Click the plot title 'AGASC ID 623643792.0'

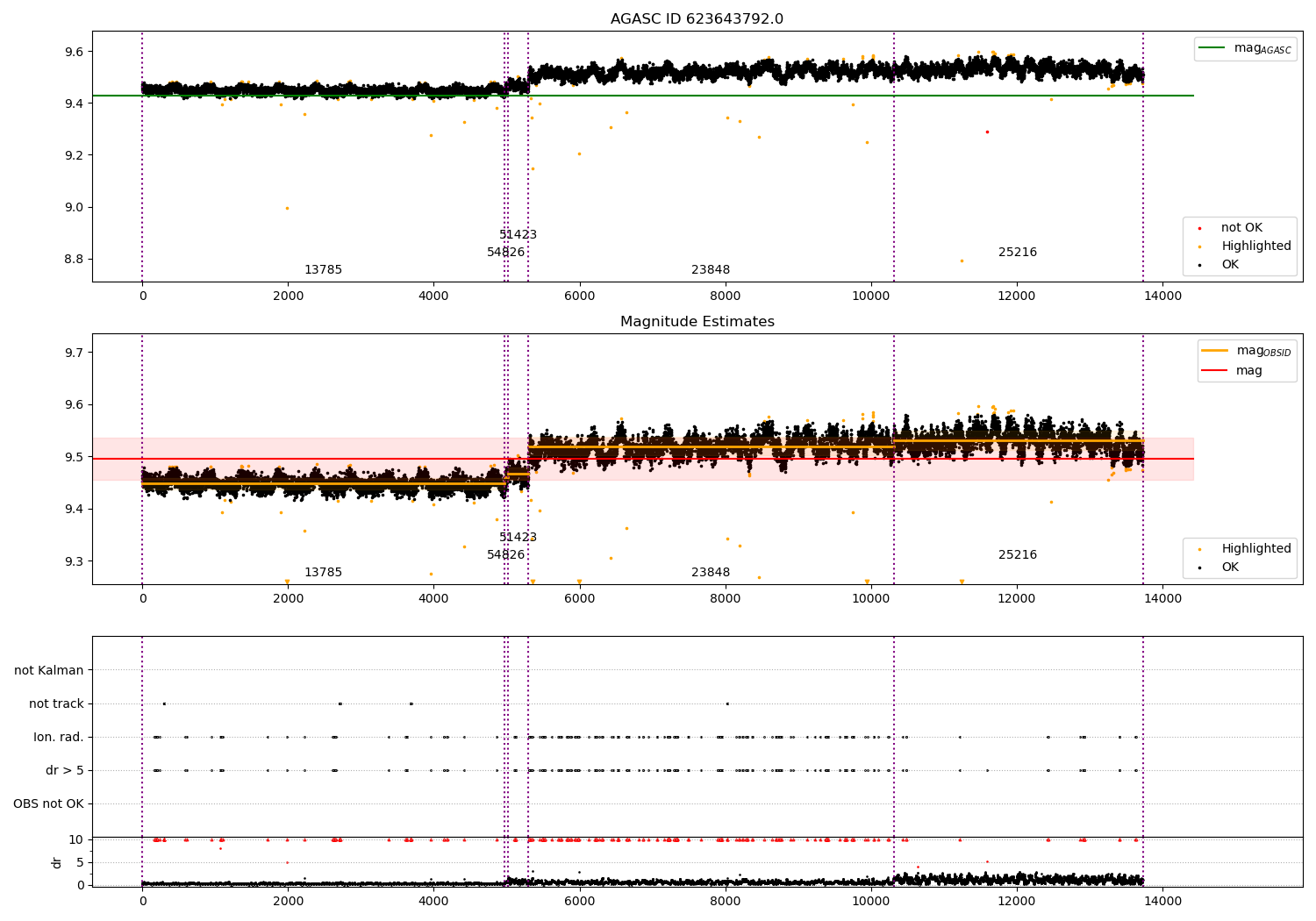tap(697, 19)
